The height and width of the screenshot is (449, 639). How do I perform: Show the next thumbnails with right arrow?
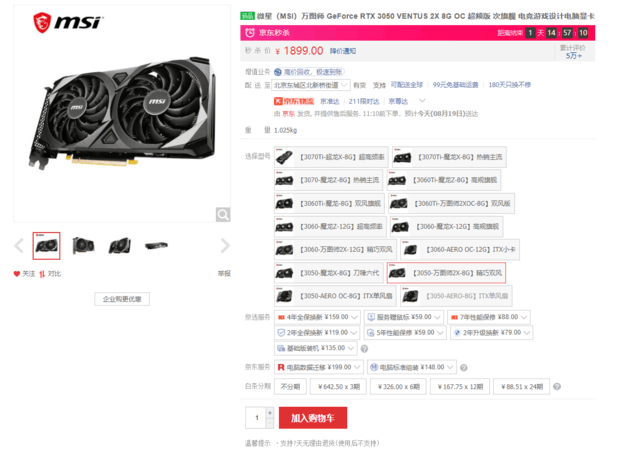pos(225,246)
